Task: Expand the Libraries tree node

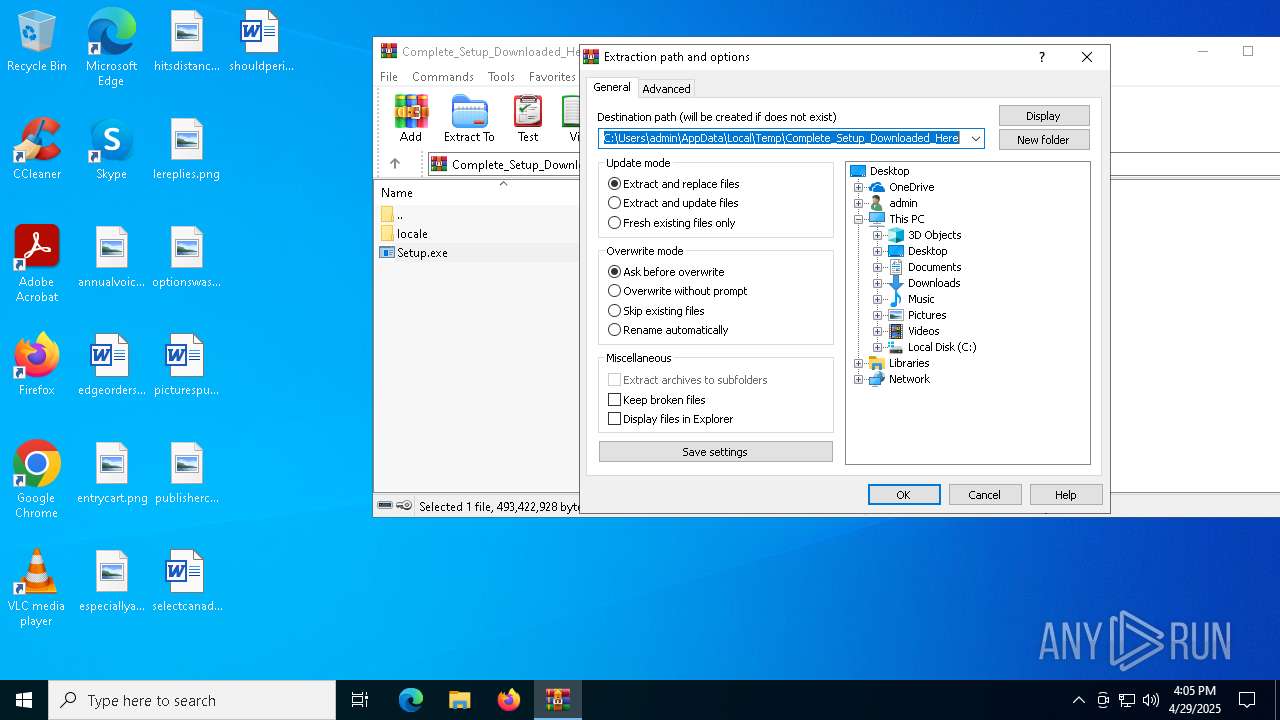Action: pyautogui.click(x=858, y=363)
